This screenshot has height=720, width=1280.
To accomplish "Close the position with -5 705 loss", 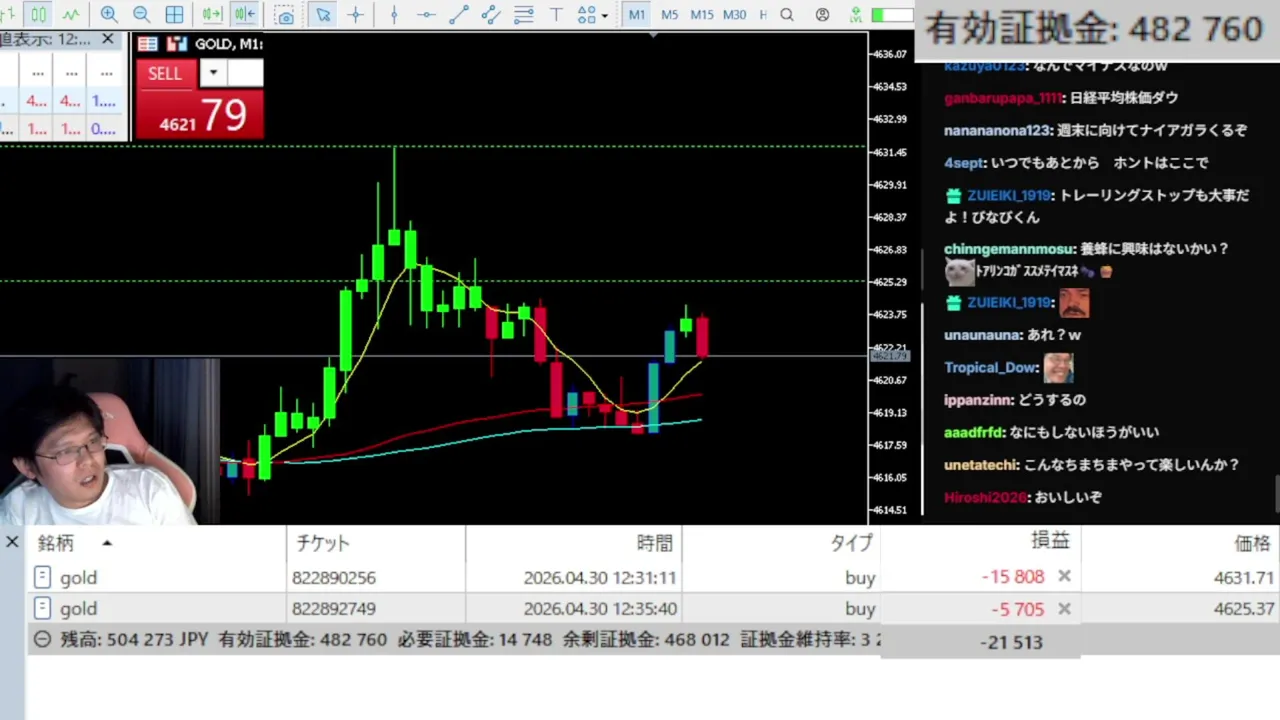I will coord(1064,609).
